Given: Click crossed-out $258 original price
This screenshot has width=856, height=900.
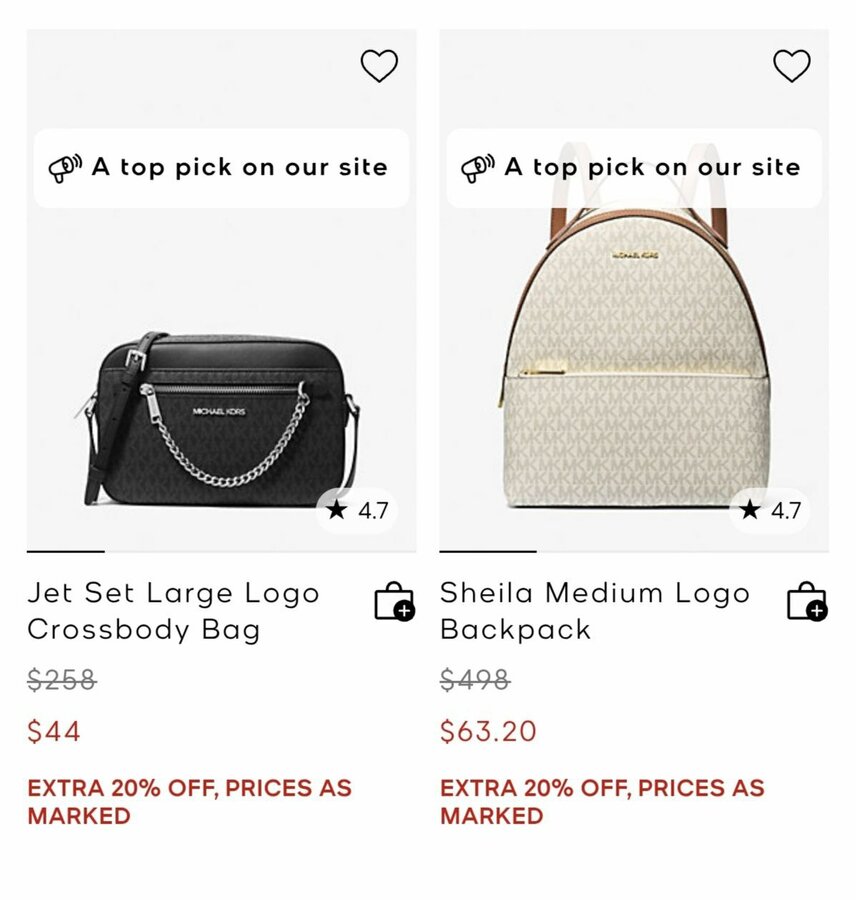Looking at the screenshot, I should [61, 680].
